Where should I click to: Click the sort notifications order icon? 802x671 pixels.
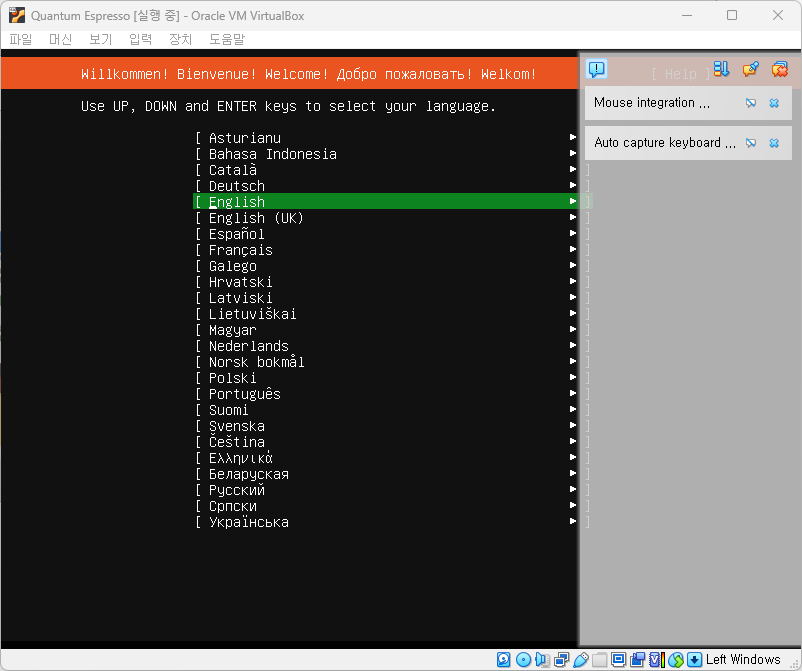click(x=721, y=69)
